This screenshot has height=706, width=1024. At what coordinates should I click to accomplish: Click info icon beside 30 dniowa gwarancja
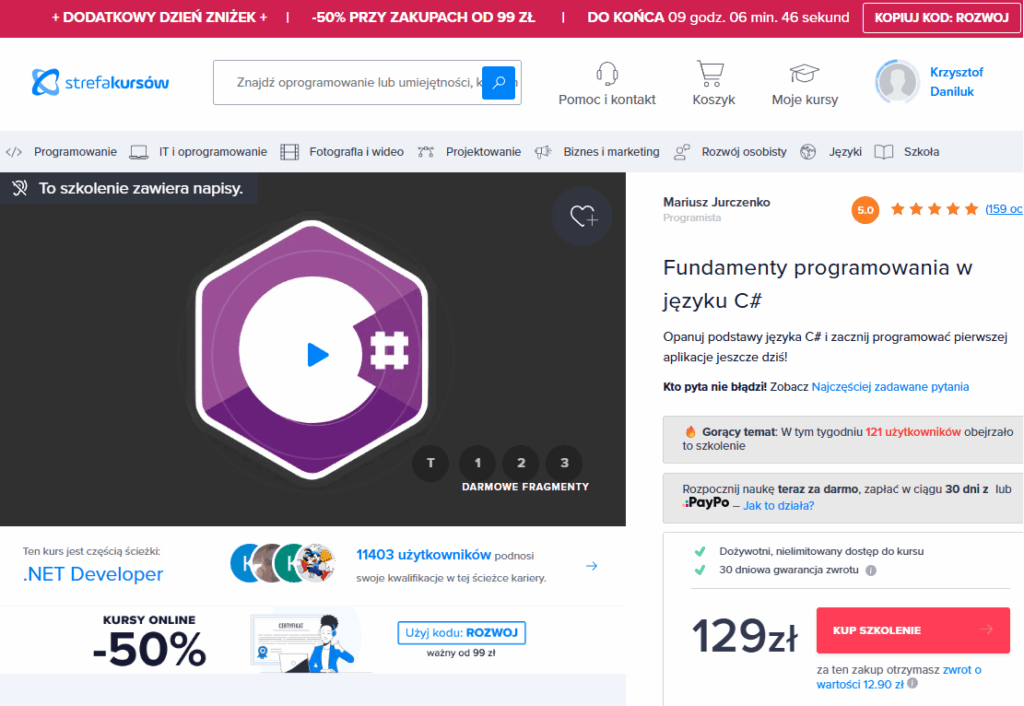pos(871,571)
